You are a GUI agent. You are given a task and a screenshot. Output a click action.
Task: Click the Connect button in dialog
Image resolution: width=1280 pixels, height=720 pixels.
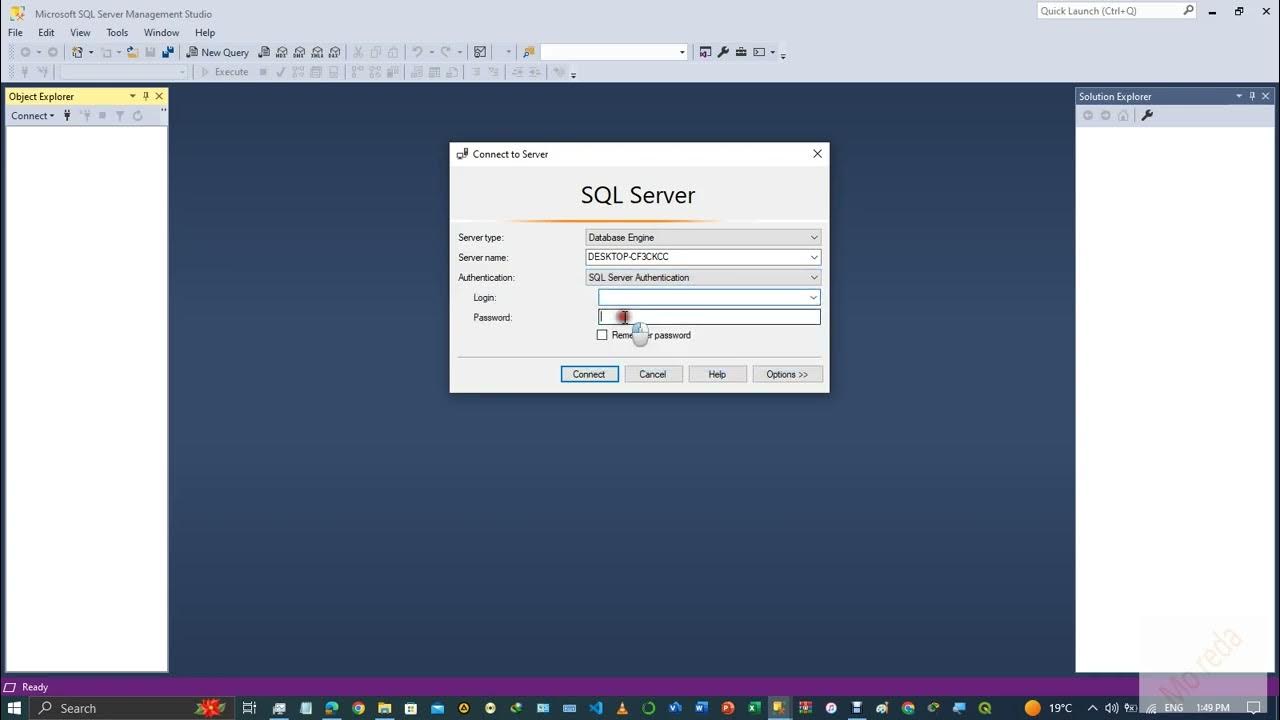tap(589, 374)
